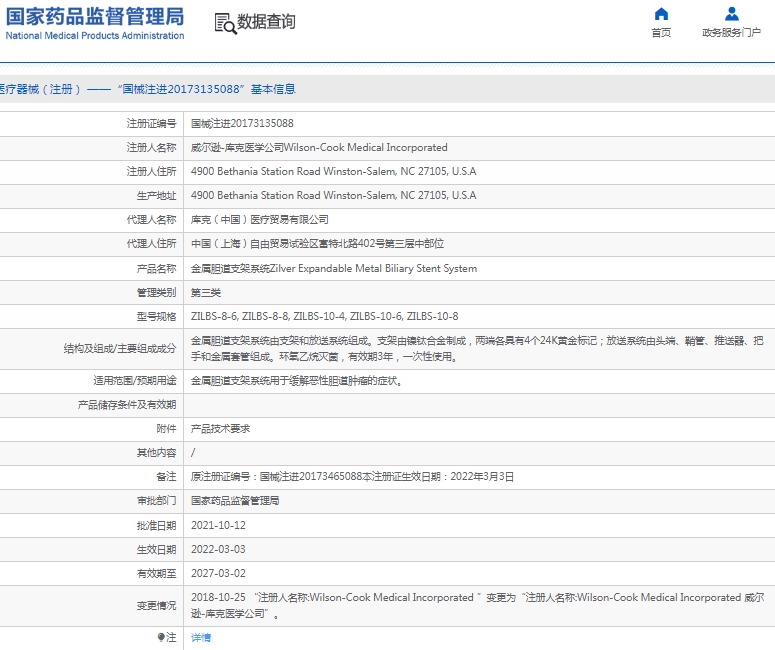This screenshot has width=775, height=650.
Task: Click the home (首页) house icon
Action: pyautogui.click(x=661, y=14)
